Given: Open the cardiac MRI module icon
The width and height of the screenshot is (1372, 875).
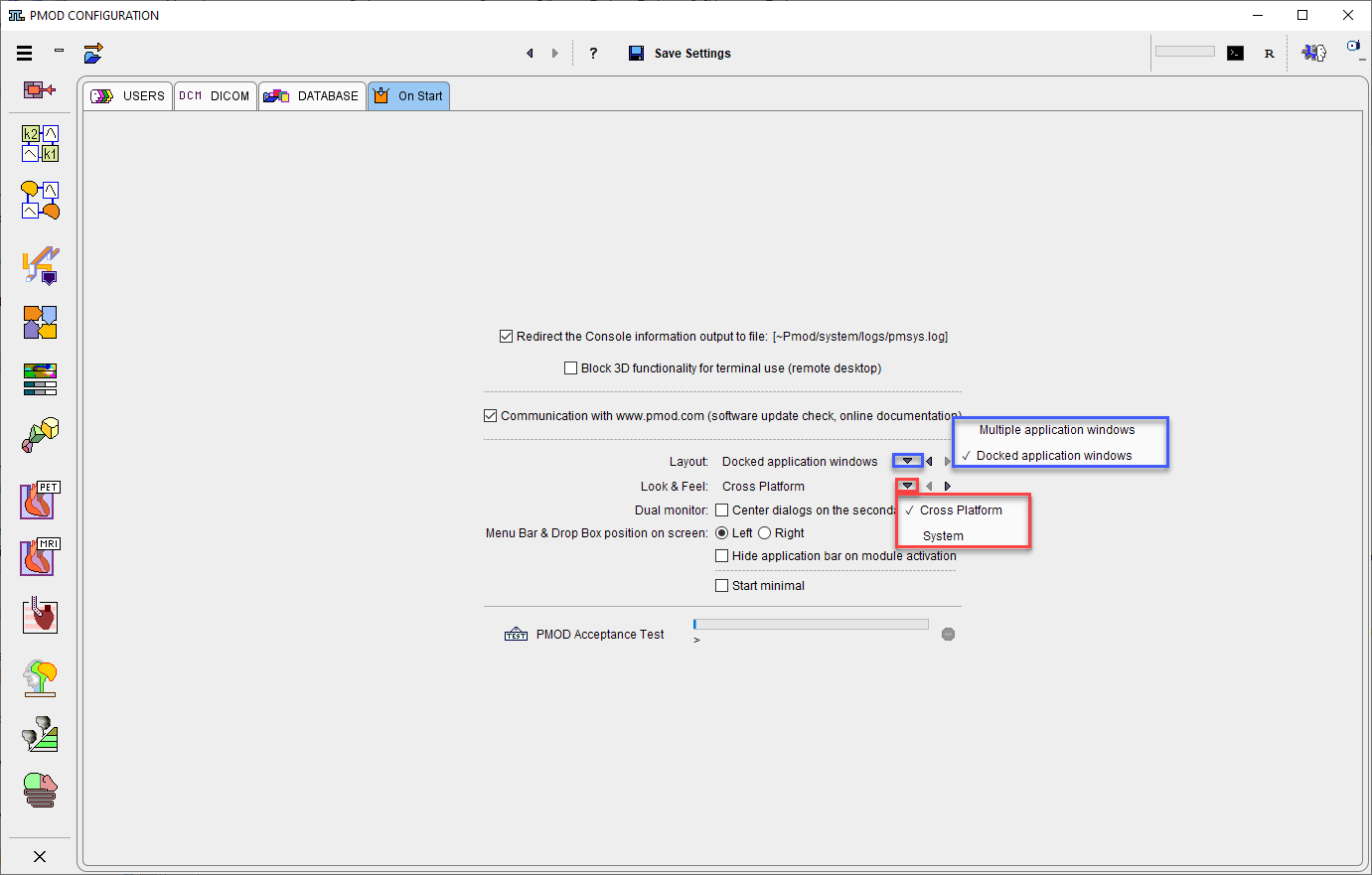Looking at the screenshot, I should click(40, 557).
